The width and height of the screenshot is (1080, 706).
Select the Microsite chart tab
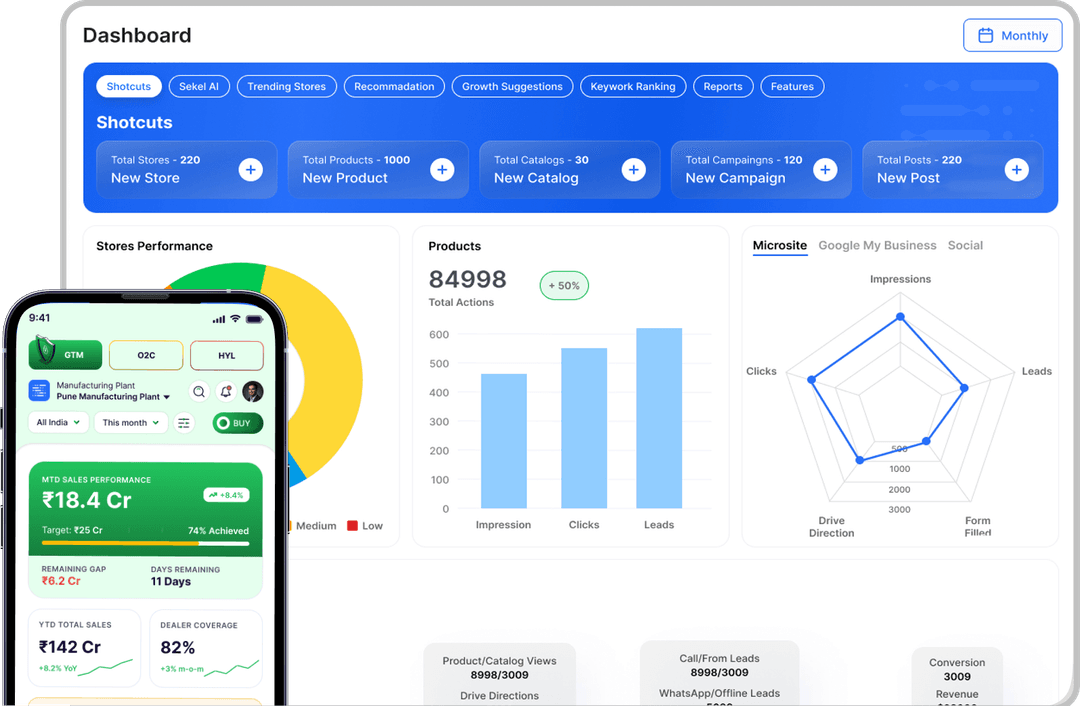click(780, 246)
